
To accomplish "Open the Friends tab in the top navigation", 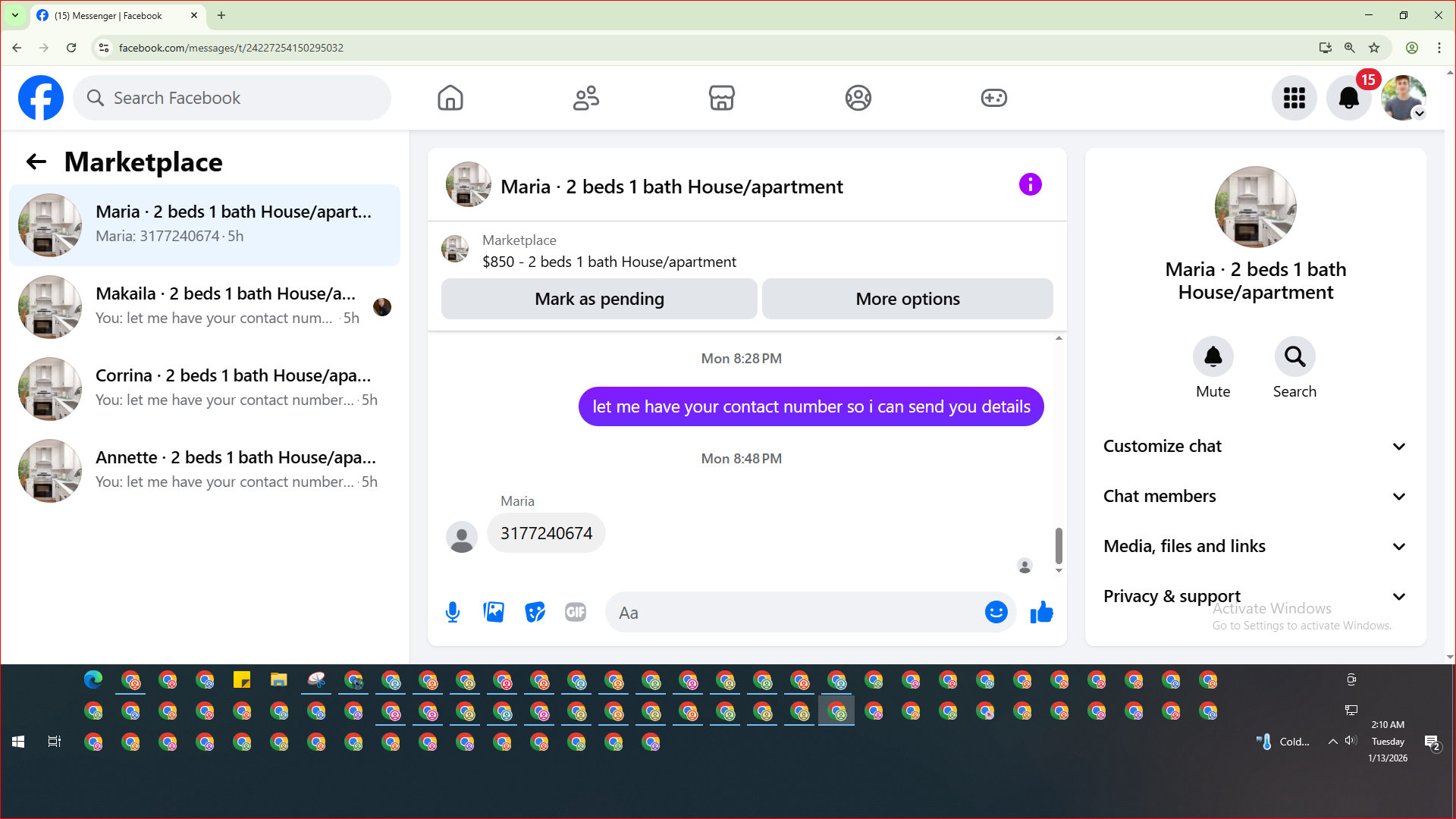I will 585,98.
